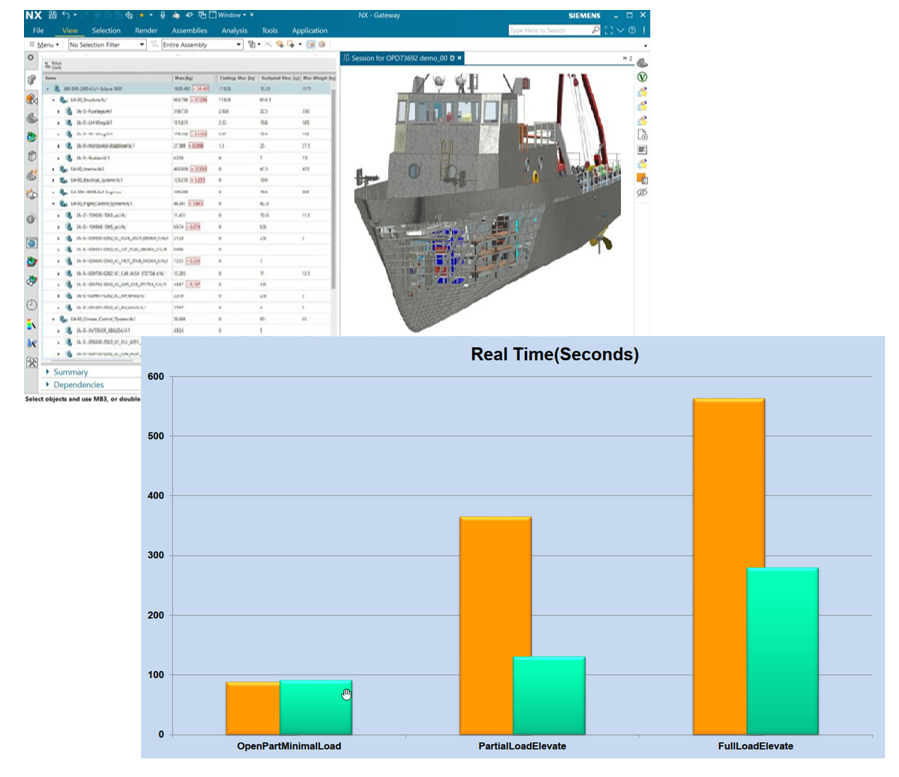The height and width of the screenshot is (777, 899).
Task: Click the crossed-out eye hide icon
Action: [642, 192]
